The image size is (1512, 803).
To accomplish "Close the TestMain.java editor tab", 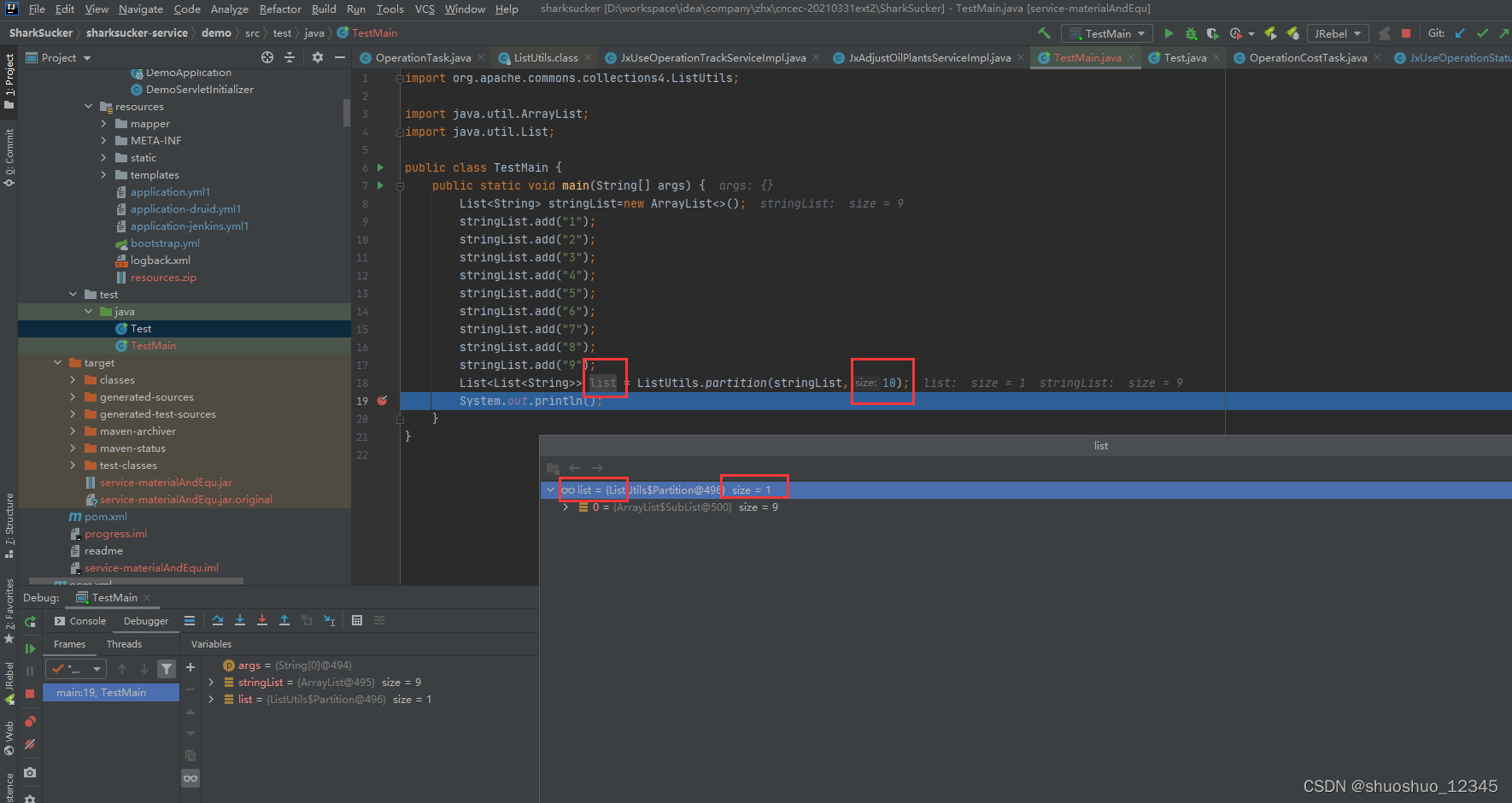I will click(x=1131, y=57).
